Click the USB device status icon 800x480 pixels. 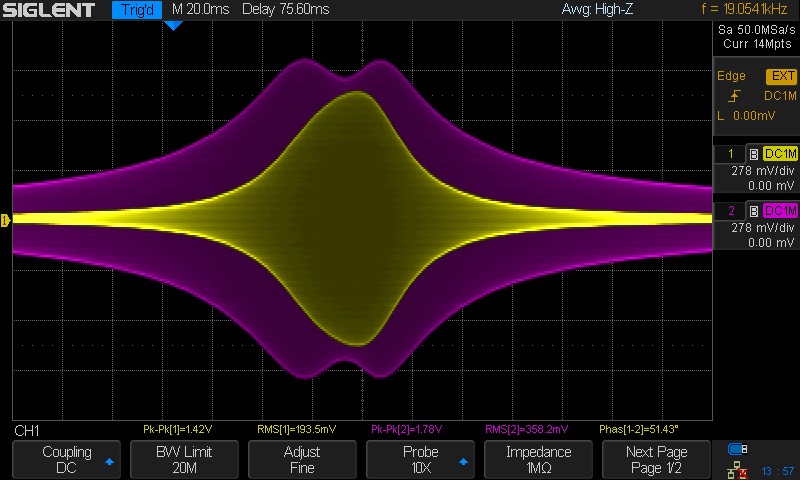738,449
